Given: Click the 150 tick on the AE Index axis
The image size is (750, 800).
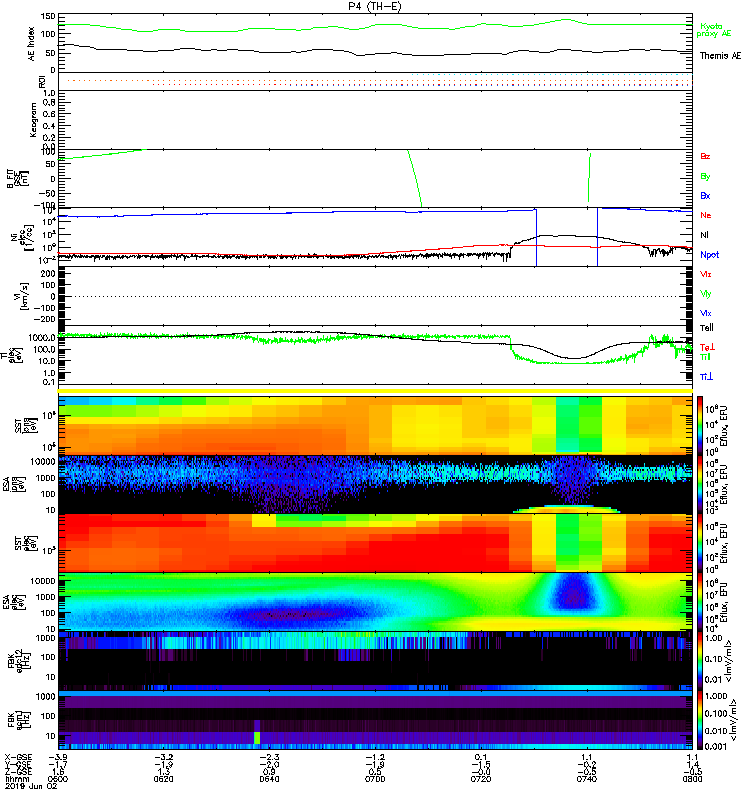Looking at the screenshot, I should point(49,17).
